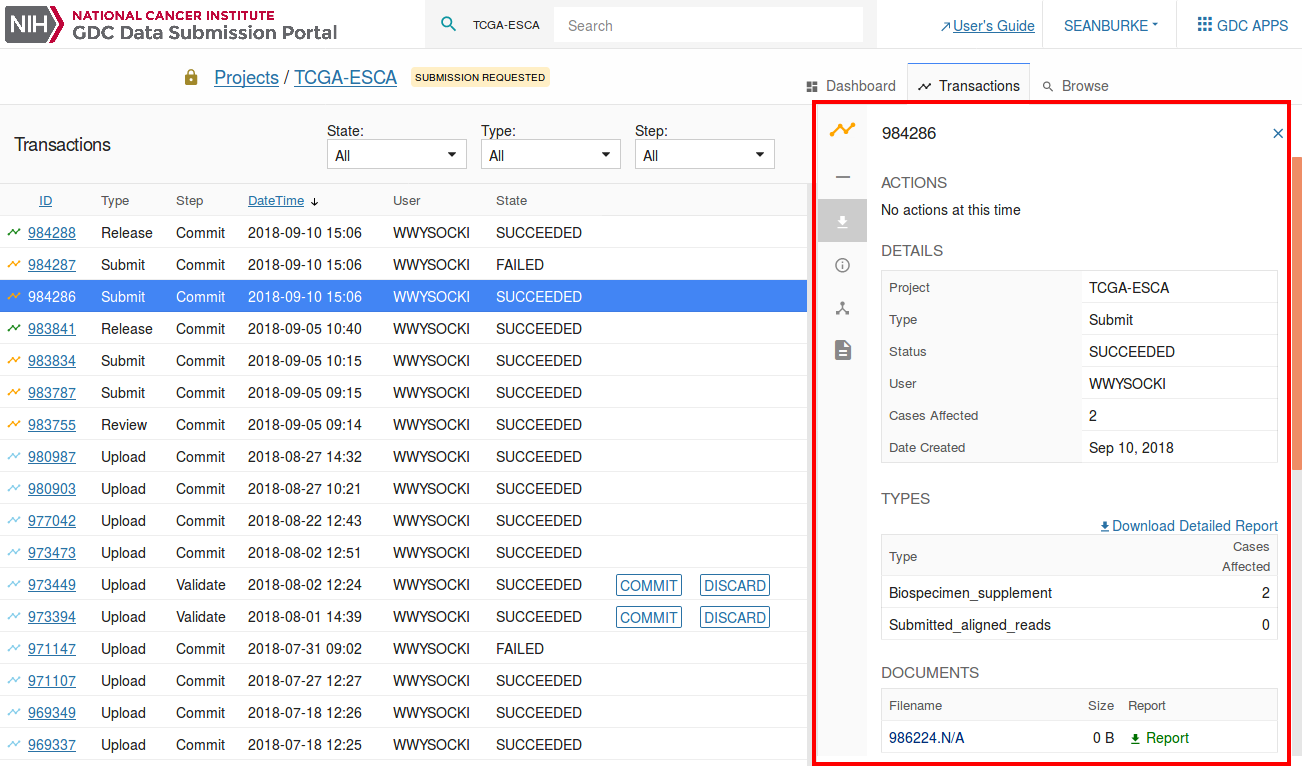Click Download Detailed Report link
The image size is (1302, 766).
1188,526
